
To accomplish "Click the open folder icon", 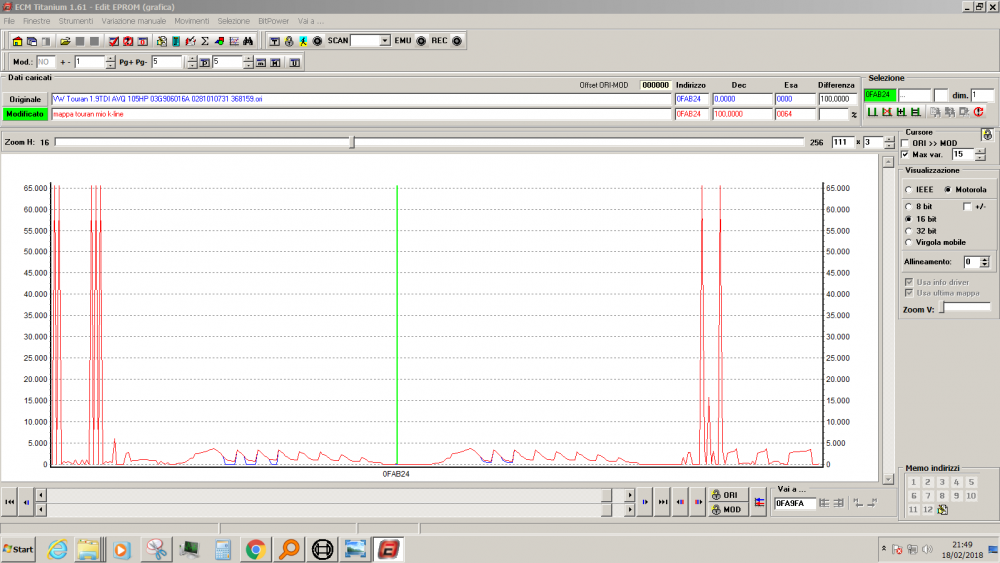I will point(65,41).
